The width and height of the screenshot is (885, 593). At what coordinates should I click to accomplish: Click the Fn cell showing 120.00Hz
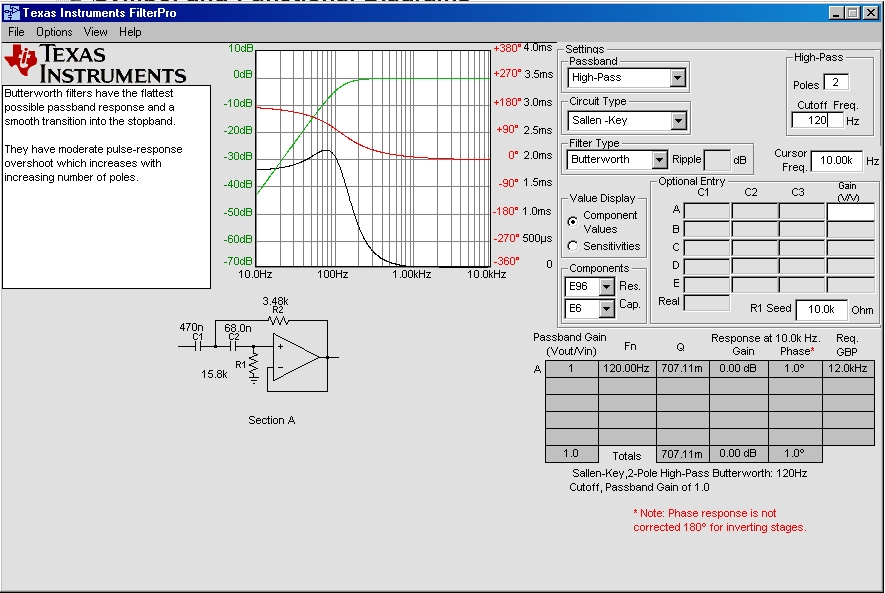pyautogui.click(x=626, y=369)
